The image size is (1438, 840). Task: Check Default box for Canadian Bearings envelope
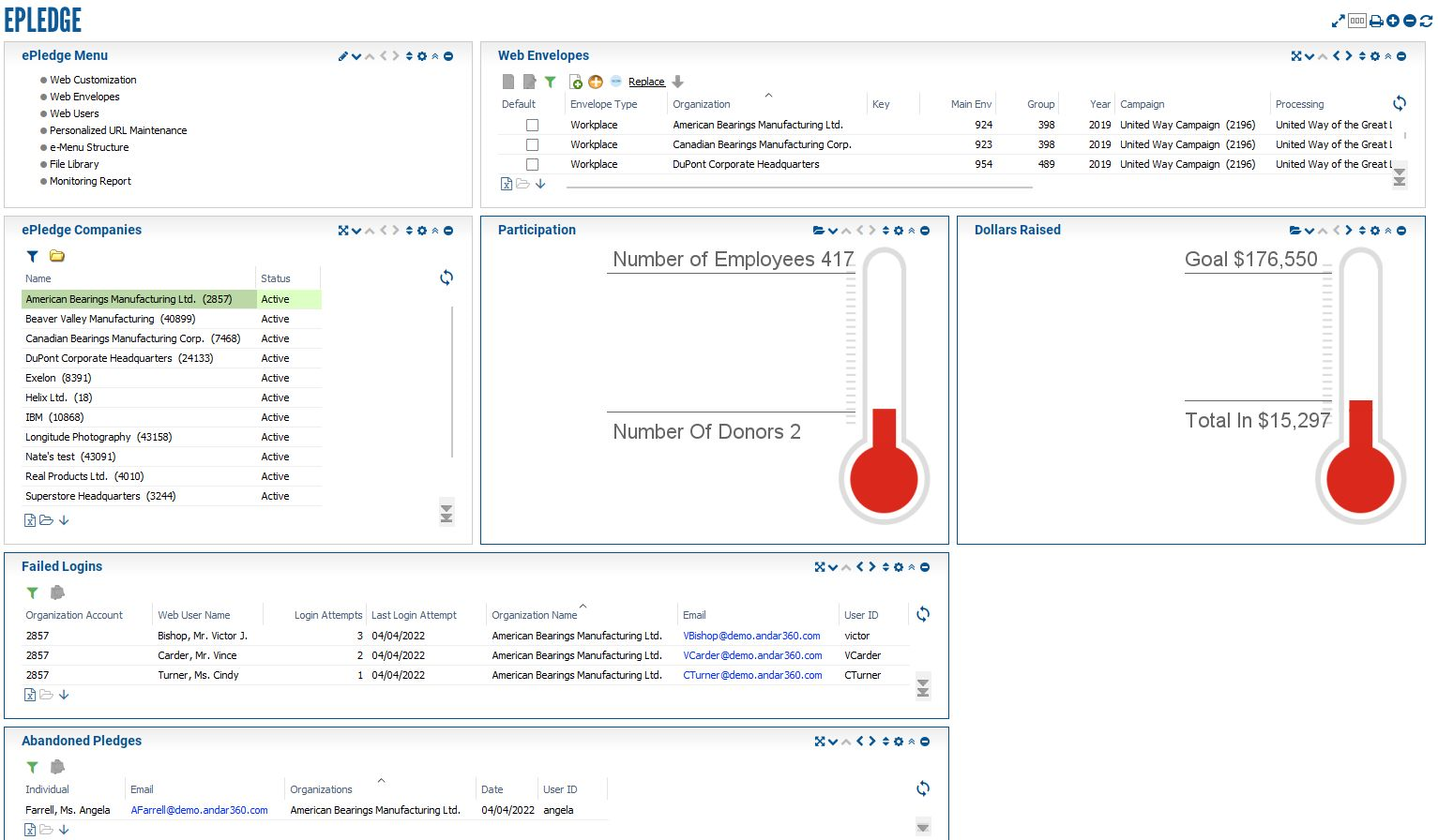click(532, 144)
